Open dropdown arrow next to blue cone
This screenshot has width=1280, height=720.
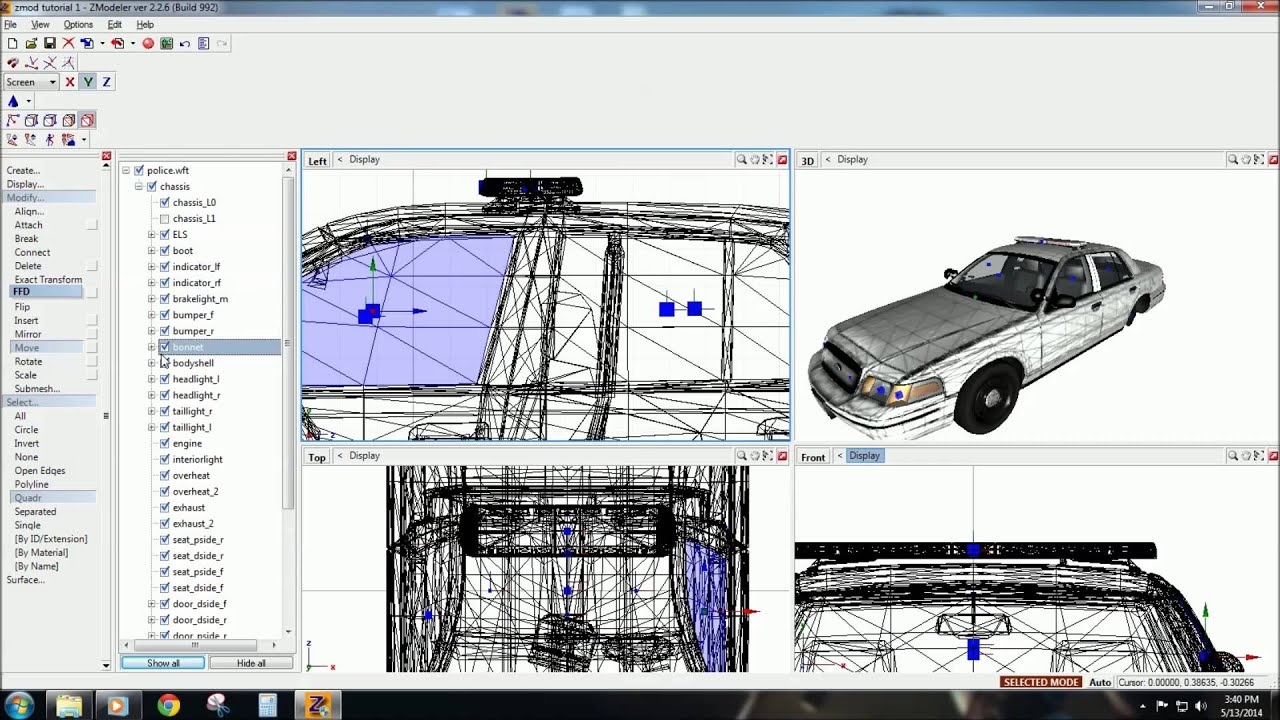28,101
